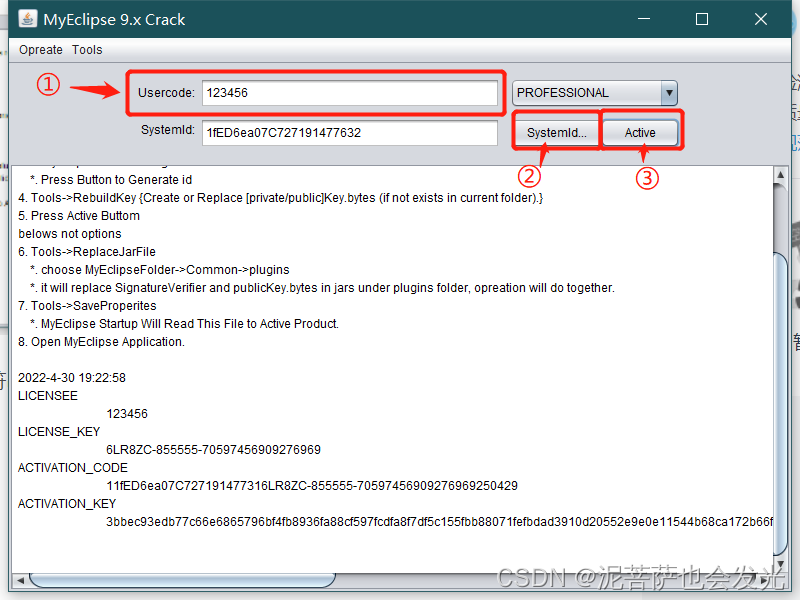The height and width of the screenshot is (600, 800).
Task: Click the line 'belows not options'
Action: tap(70, 234)
